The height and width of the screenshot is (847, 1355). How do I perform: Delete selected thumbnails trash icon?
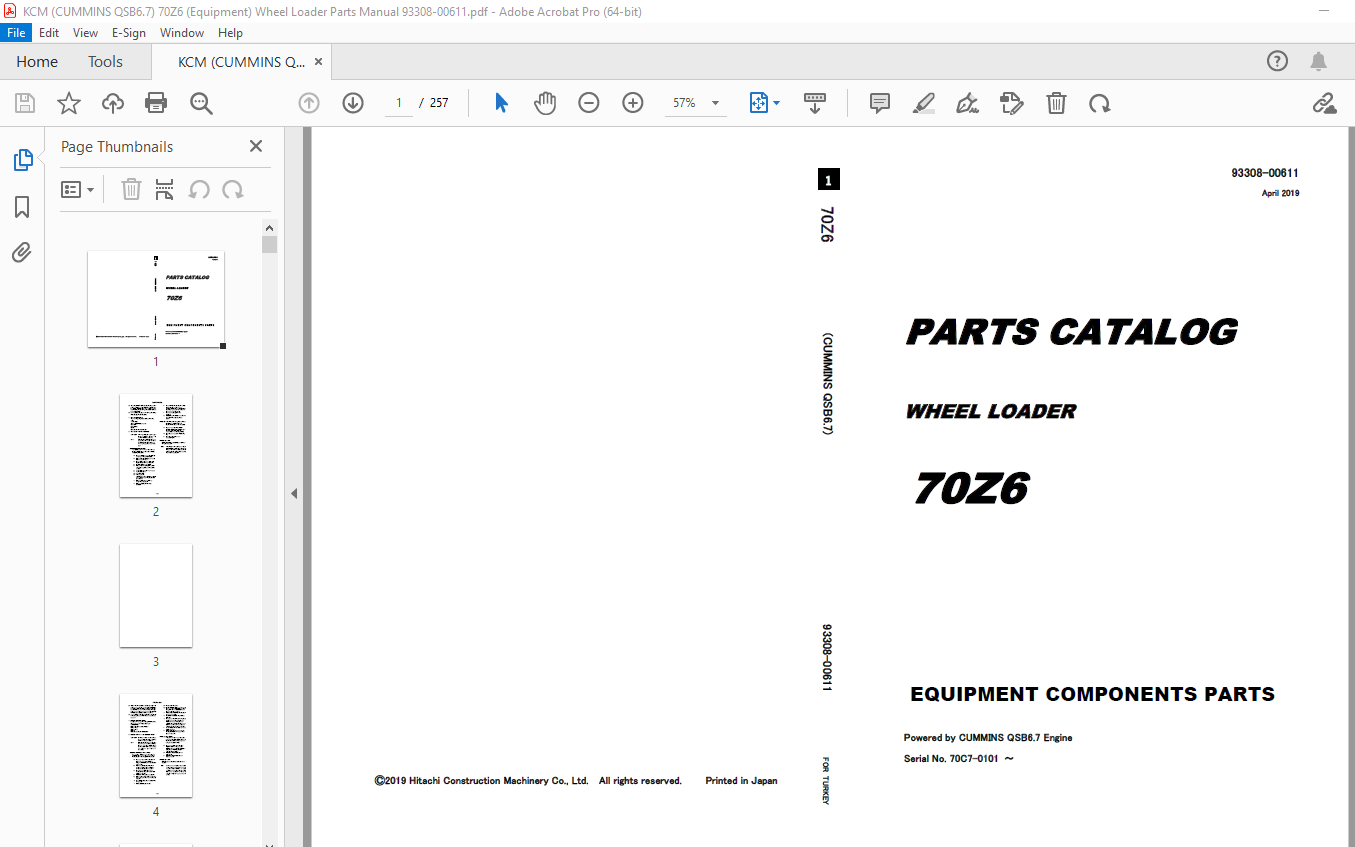tap(131, 189)
